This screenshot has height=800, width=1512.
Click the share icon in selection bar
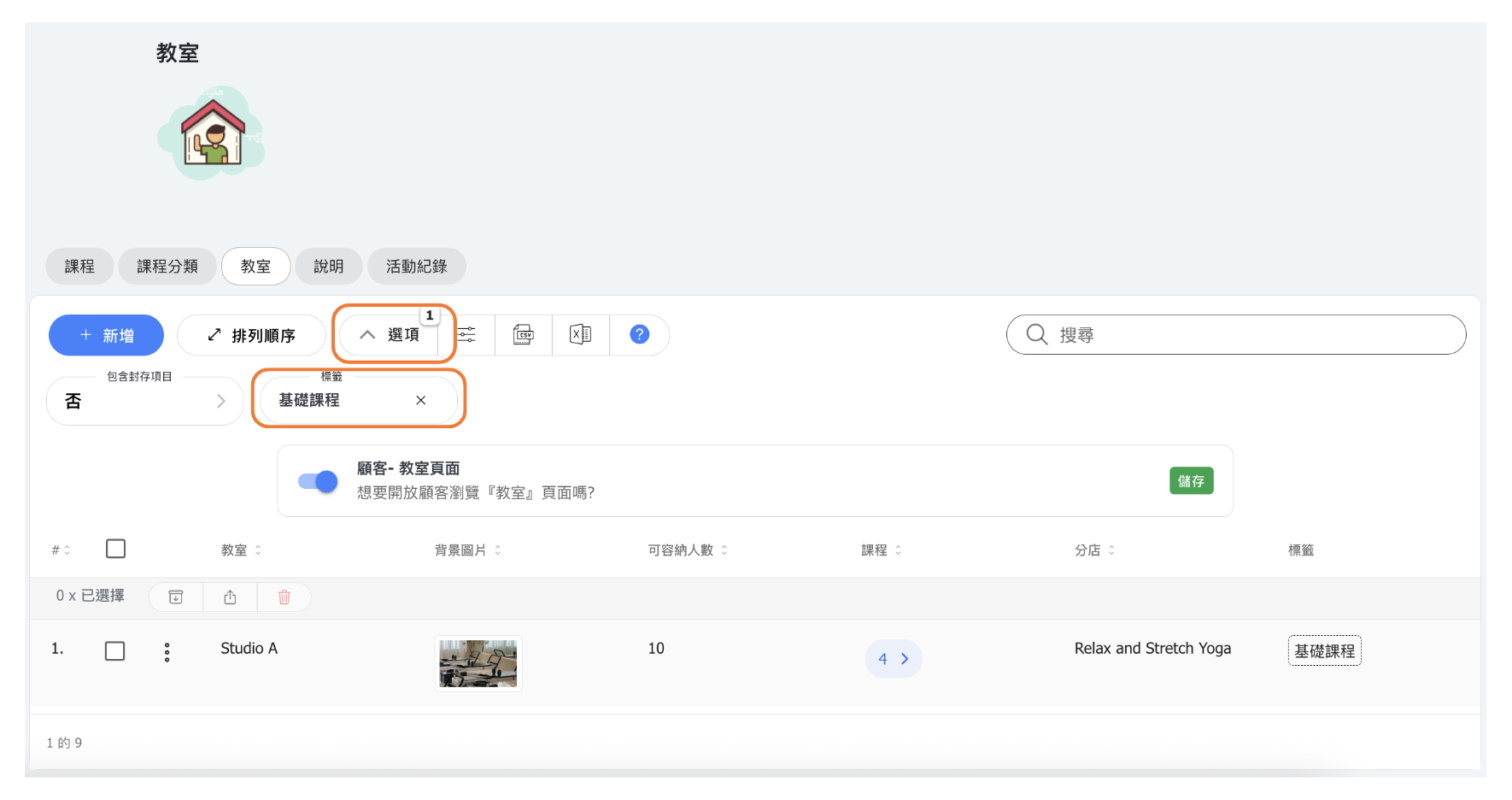(x=230, y=597)
